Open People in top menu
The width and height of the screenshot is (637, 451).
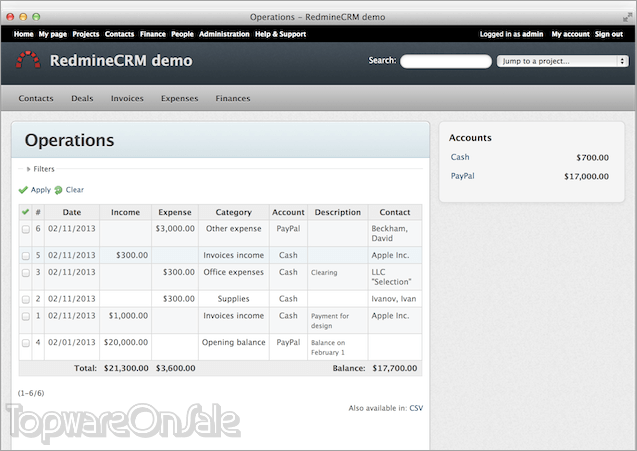tap(182, 34)
